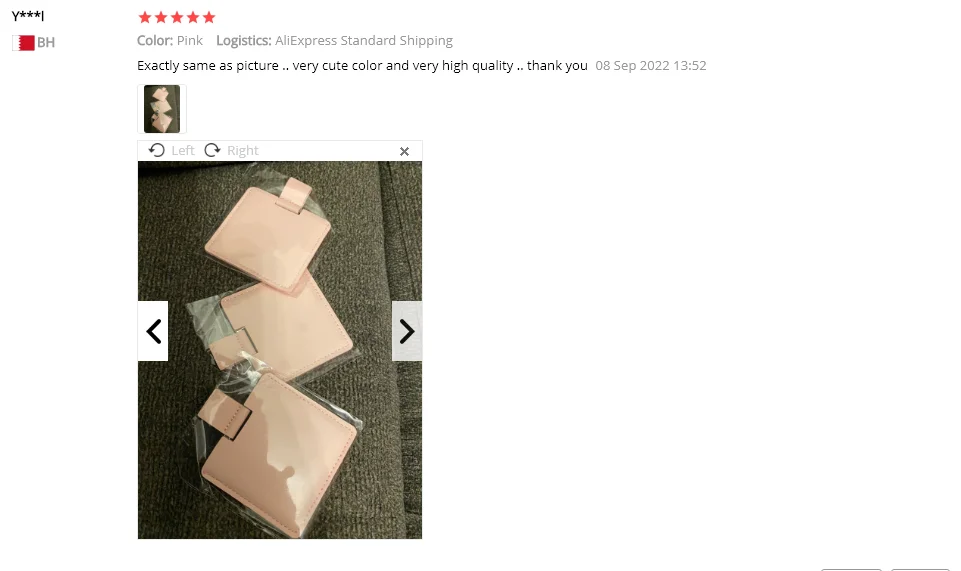Click the rotate left arrow icon
This screenshot has width=961, height=571.
click(156, 151)
